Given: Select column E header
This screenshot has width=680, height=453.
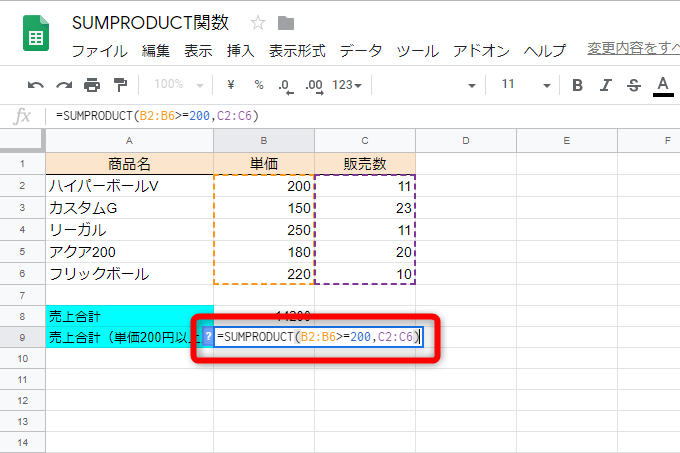Looking at the screenshot, I should click(x=567, y=141).
